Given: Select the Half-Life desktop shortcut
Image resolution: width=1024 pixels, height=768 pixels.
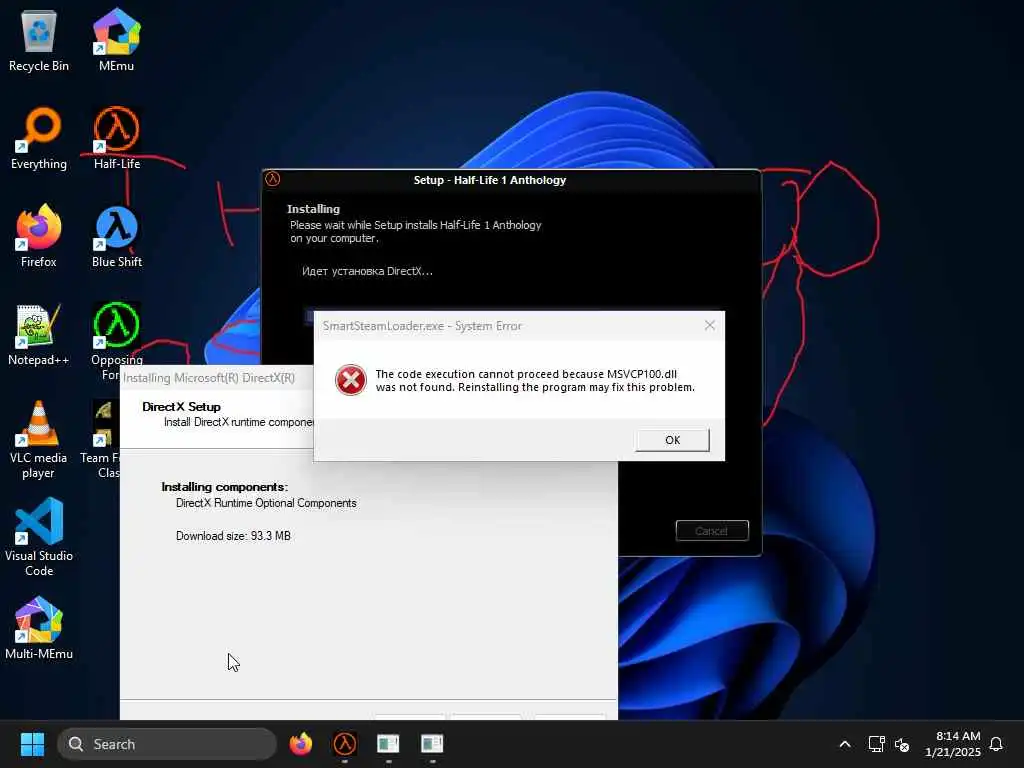Looking at the screenshot, I should tap(116, 138).
